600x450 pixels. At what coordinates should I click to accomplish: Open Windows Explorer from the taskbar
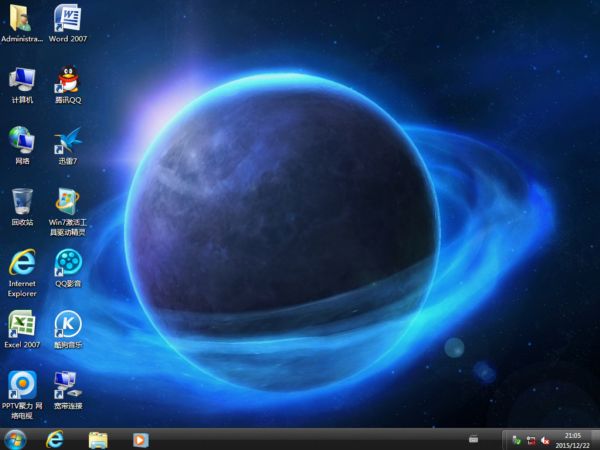[x=98, y=439]
